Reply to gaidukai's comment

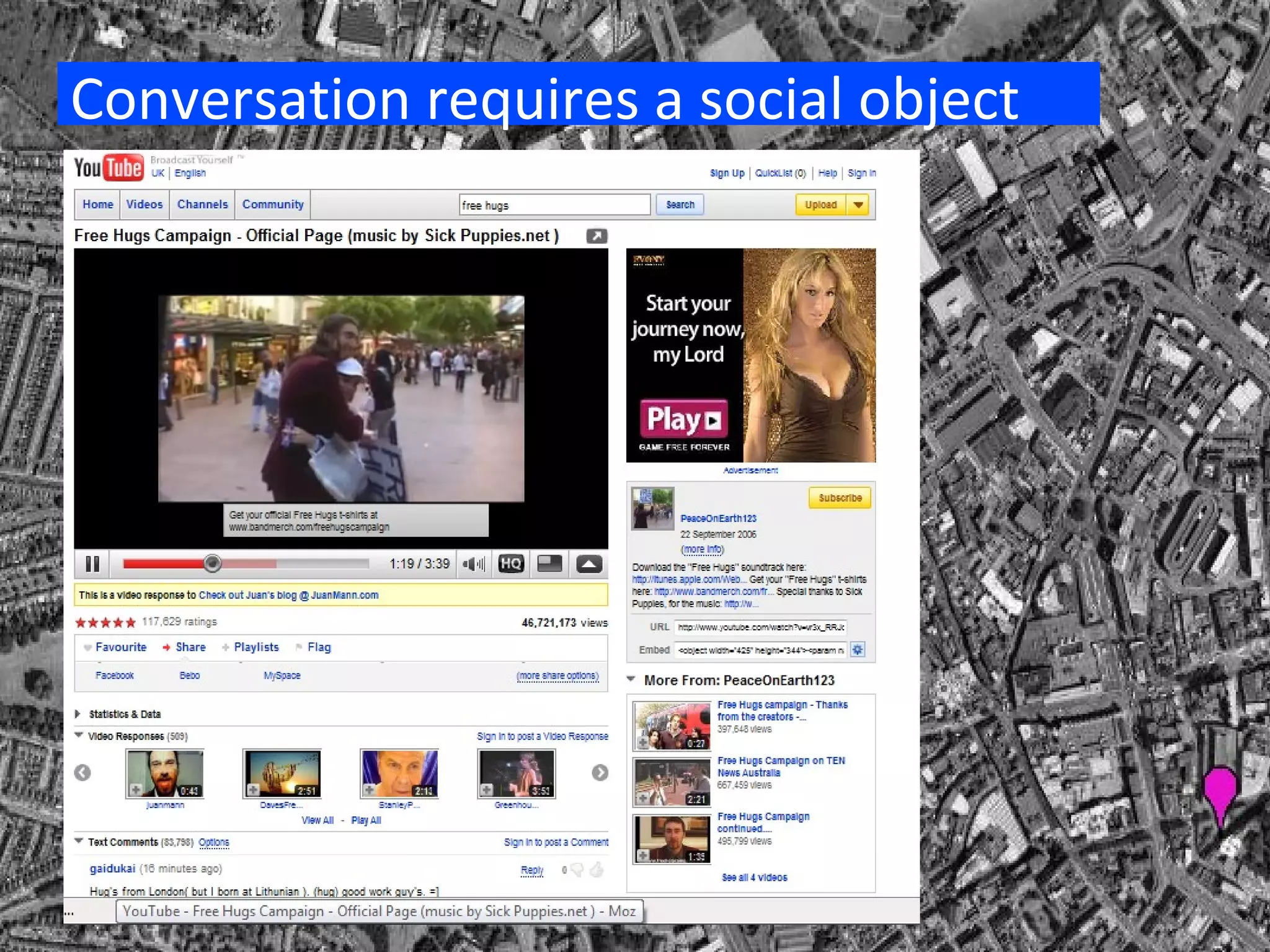click(x=532, y=870)
